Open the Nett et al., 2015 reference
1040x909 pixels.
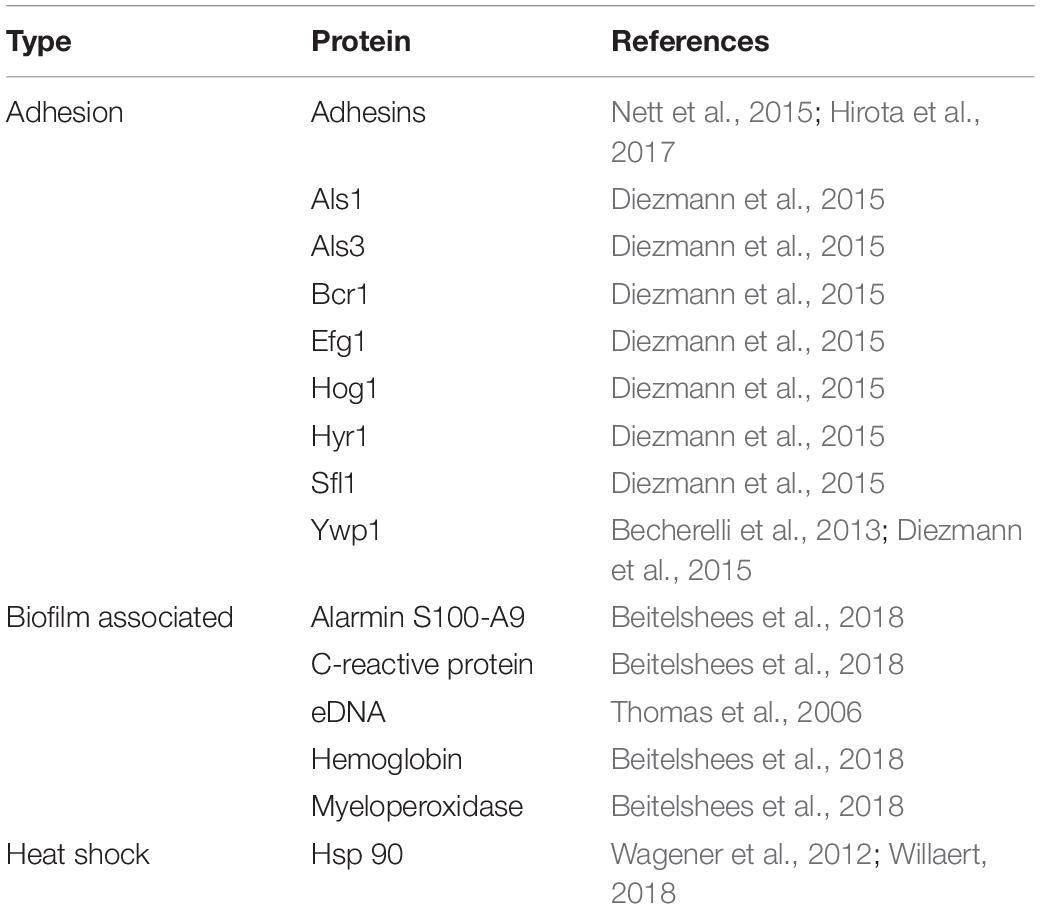click(712, 112)
